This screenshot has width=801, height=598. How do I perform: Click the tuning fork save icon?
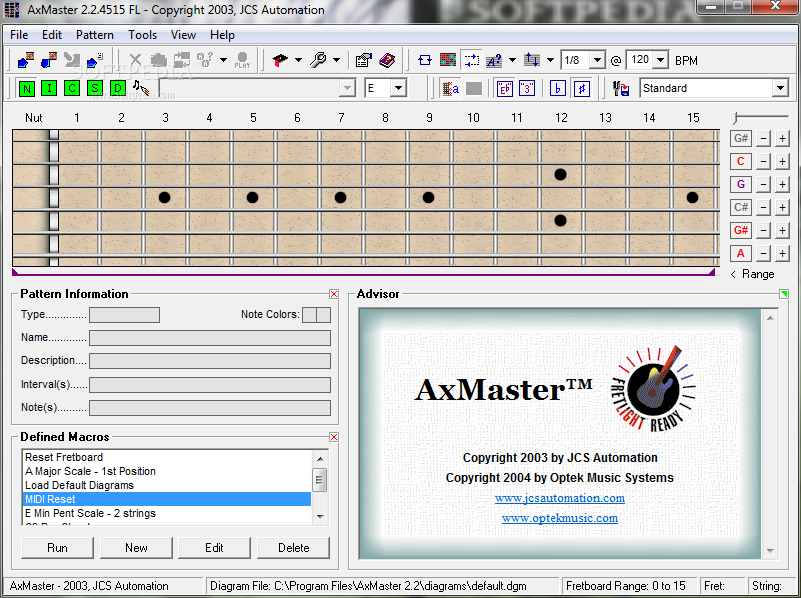[x=621, y=89]
